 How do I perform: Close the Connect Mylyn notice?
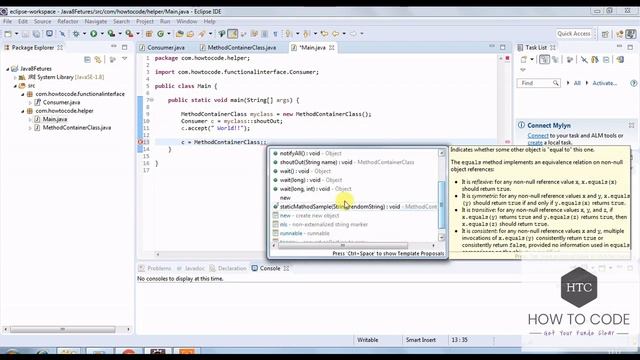(x=631, y=125)
